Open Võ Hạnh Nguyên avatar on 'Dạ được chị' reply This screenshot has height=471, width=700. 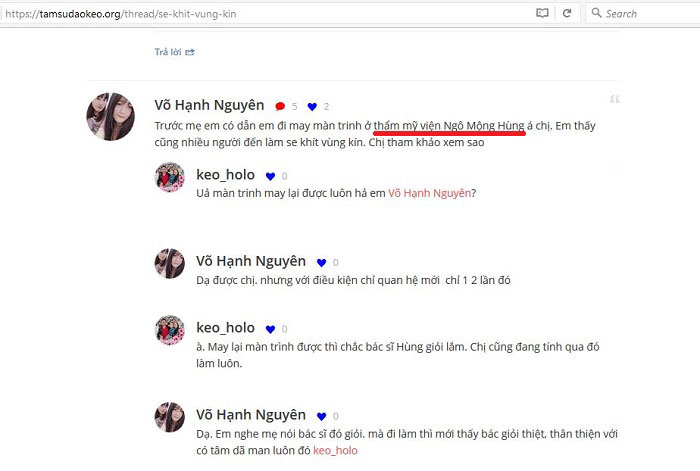coord(170,263)
